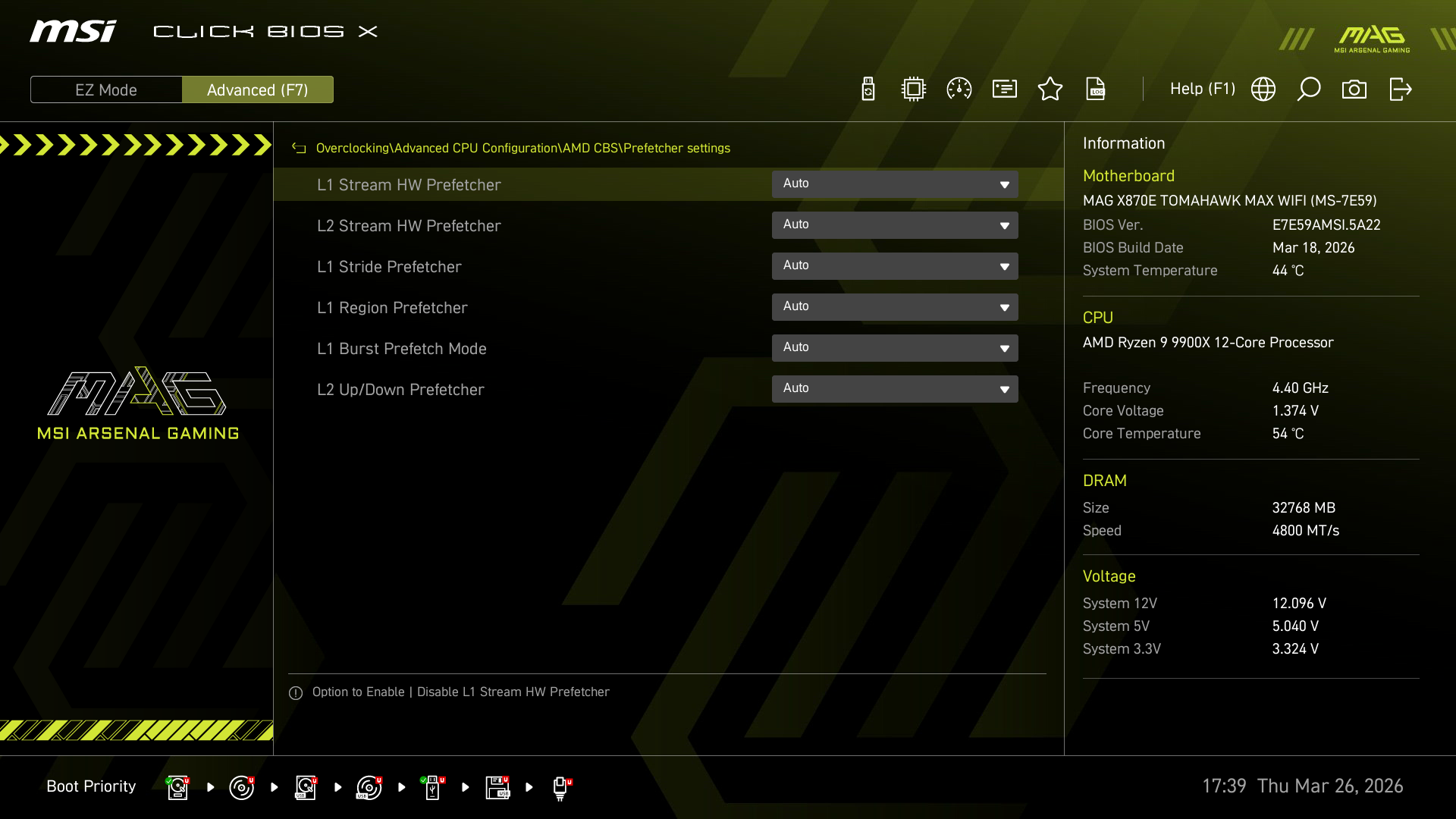The image size is (1456, 819).
Task: Open the Hardware Monitor speedometer icon
Action: pyautogui.click(x=959, y=89)
